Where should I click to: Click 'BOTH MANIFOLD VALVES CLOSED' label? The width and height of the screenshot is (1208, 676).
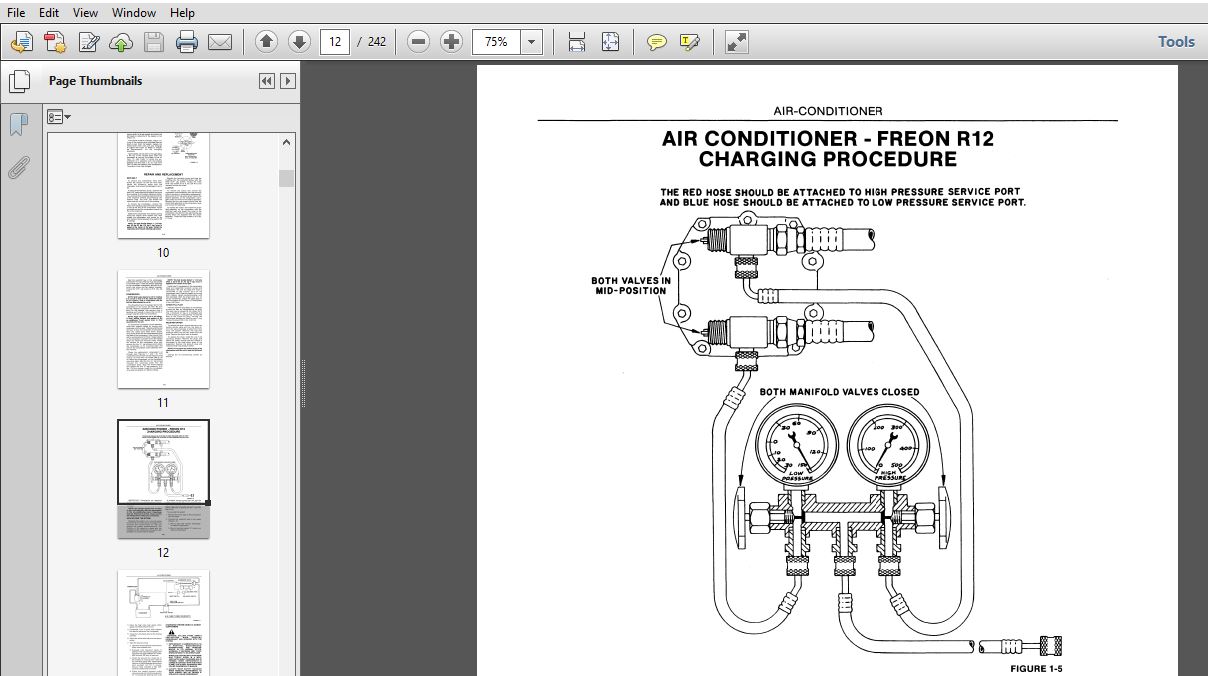[839, 392]
